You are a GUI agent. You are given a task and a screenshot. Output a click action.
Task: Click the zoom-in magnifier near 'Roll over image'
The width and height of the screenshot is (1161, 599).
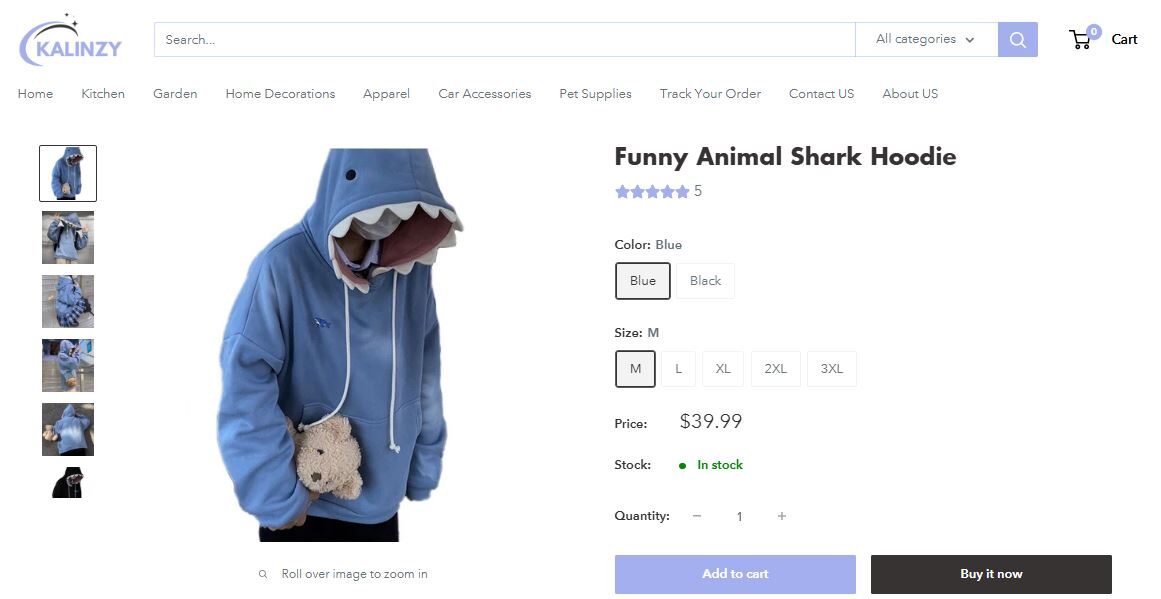tap(263, 574)
